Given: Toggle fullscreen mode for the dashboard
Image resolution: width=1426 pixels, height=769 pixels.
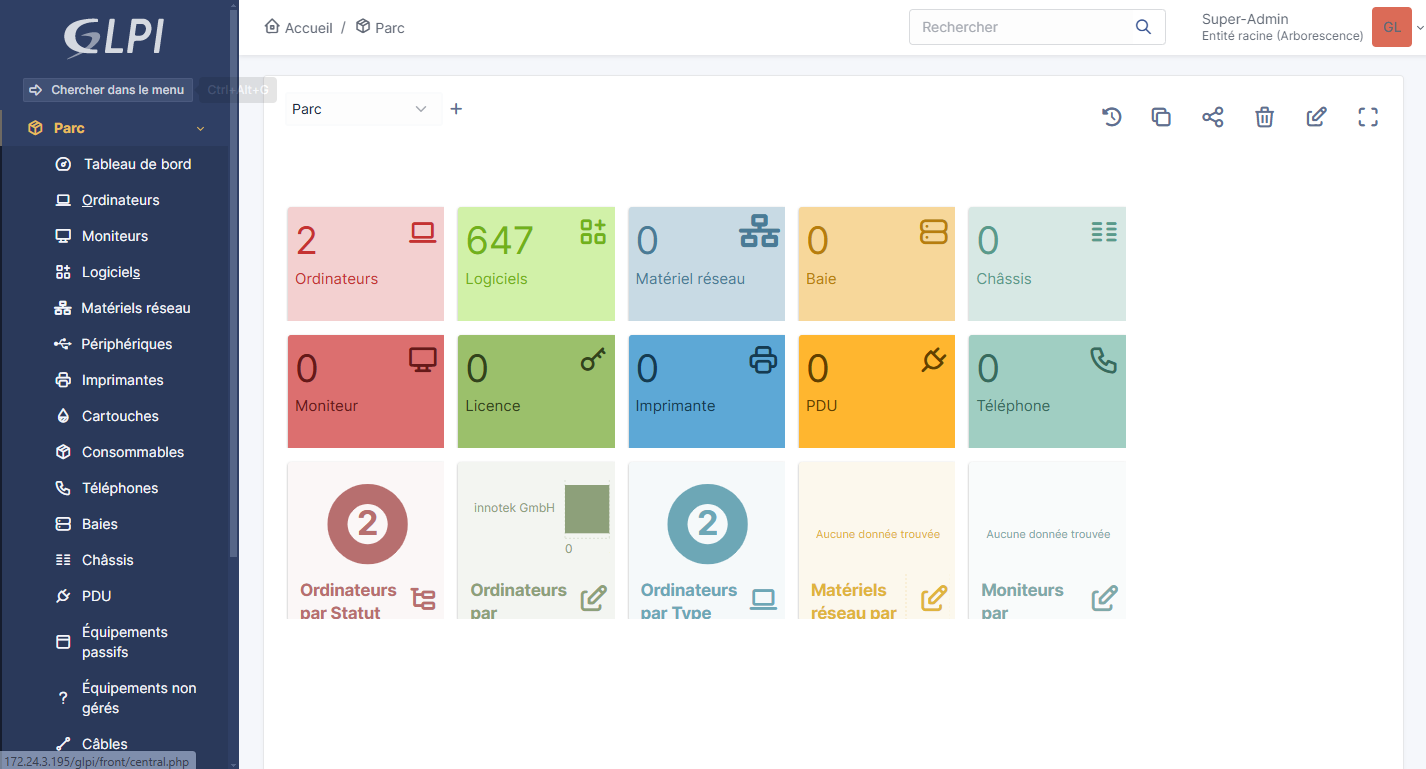Looking at the screenshot, I should point(1368,117).
